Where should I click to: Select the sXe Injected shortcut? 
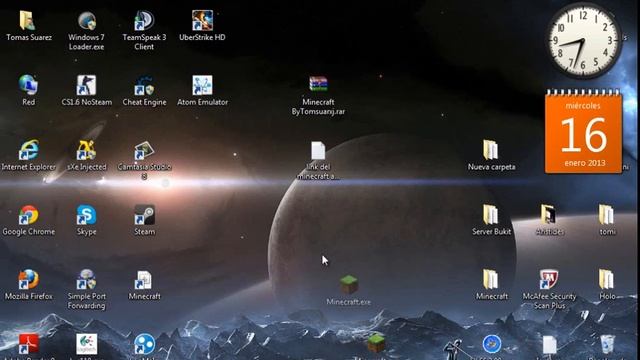[x=87, y=150]
